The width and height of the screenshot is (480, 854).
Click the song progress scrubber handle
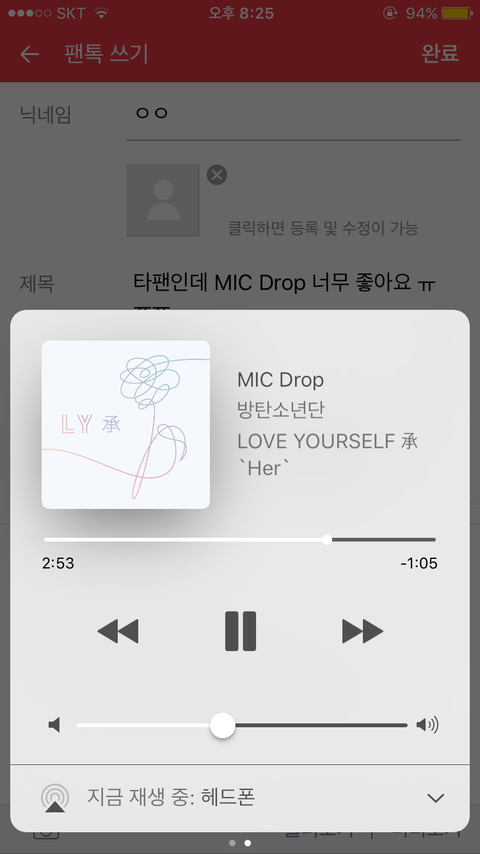tap(327, 540)
